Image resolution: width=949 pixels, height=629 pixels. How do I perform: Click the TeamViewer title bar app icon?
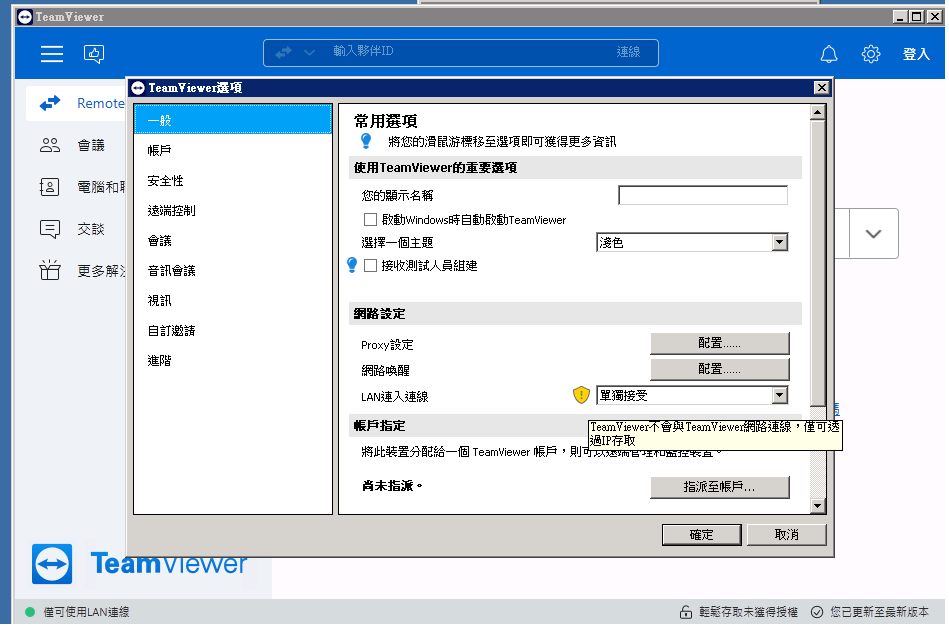click(x=25, y=17)
